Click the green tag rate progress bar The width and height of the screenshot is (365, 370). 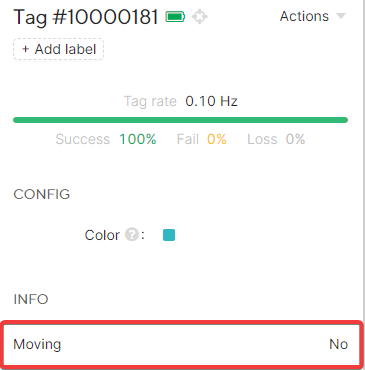click(x=180, y=120)
